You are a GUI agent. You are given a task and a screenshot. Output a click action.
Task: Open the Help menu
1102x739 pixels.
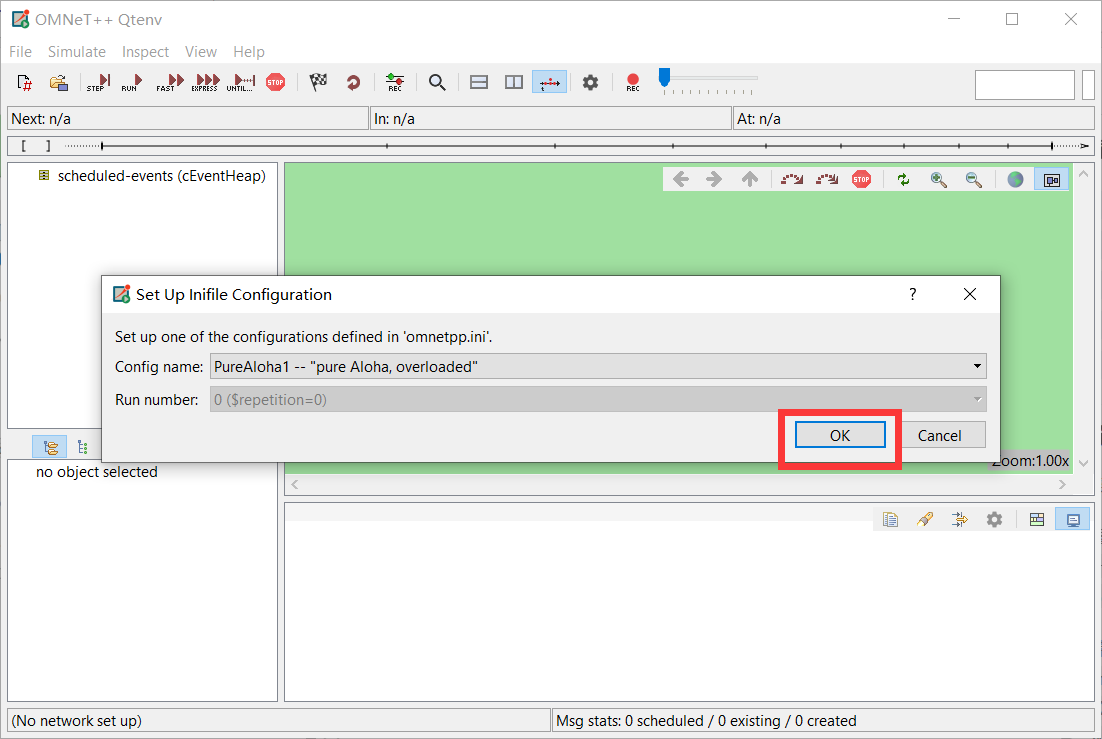pos(249,51)
